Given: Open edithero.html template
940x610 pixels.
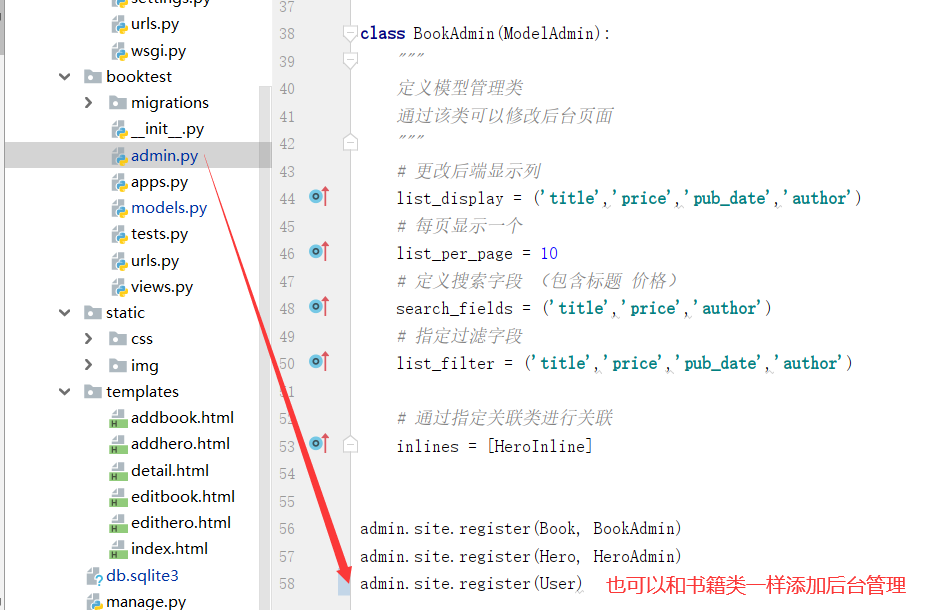Looking at the screenshot, I should 180,523.
